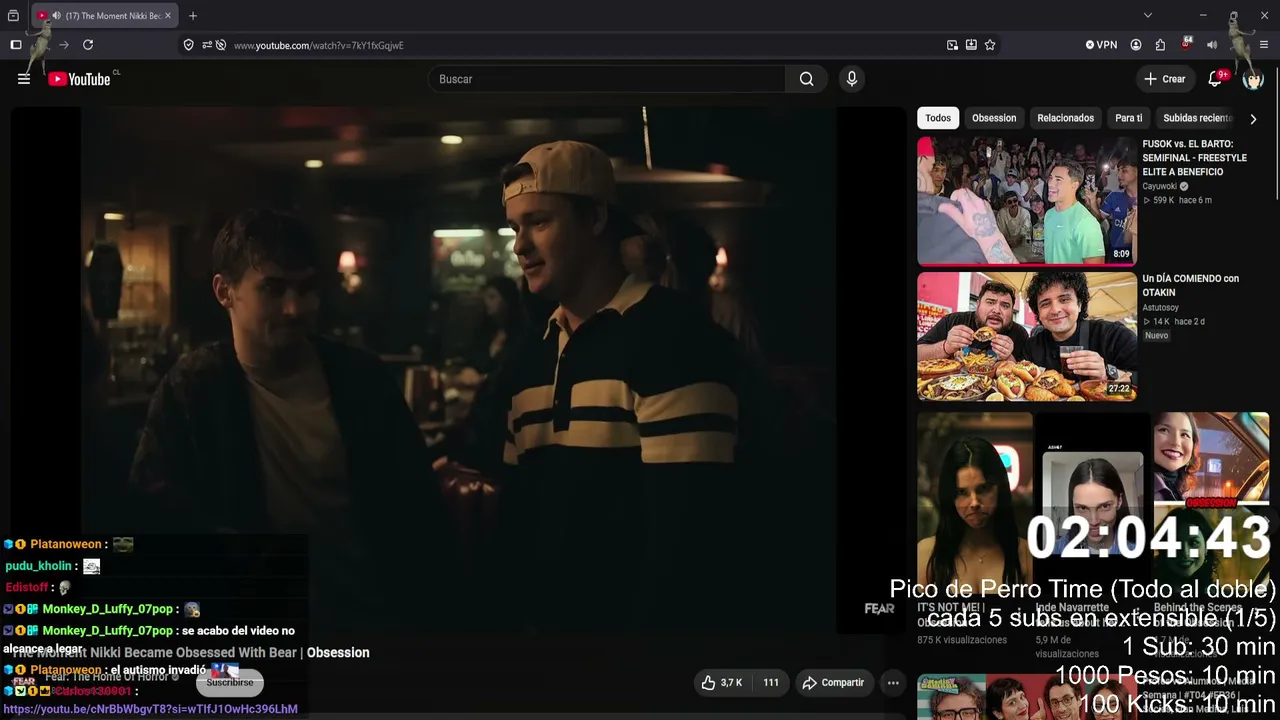Open the 'IT'S NOT ME!' short thumbnail
This screenshot has height=720, width=1280.
click(x=974, y=505)
